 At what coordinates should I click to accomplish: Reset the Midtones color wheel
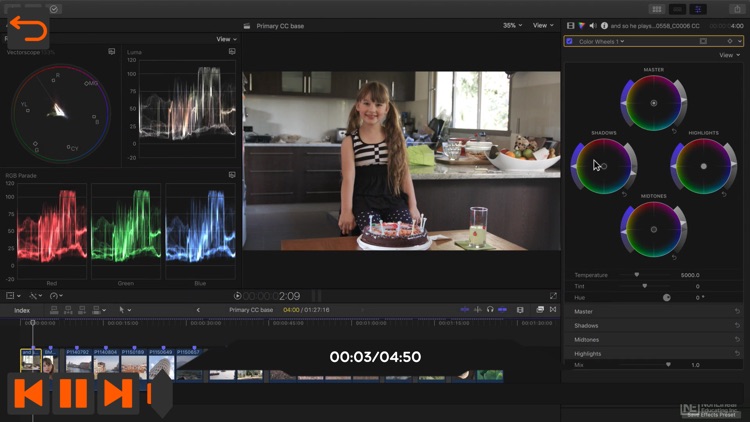[x=674, y=257]
